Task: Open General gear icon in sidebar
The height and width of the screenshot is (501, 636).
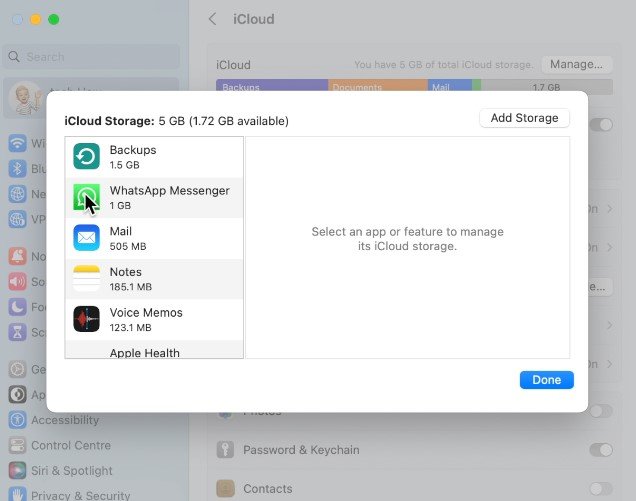Action: point(17,369)
